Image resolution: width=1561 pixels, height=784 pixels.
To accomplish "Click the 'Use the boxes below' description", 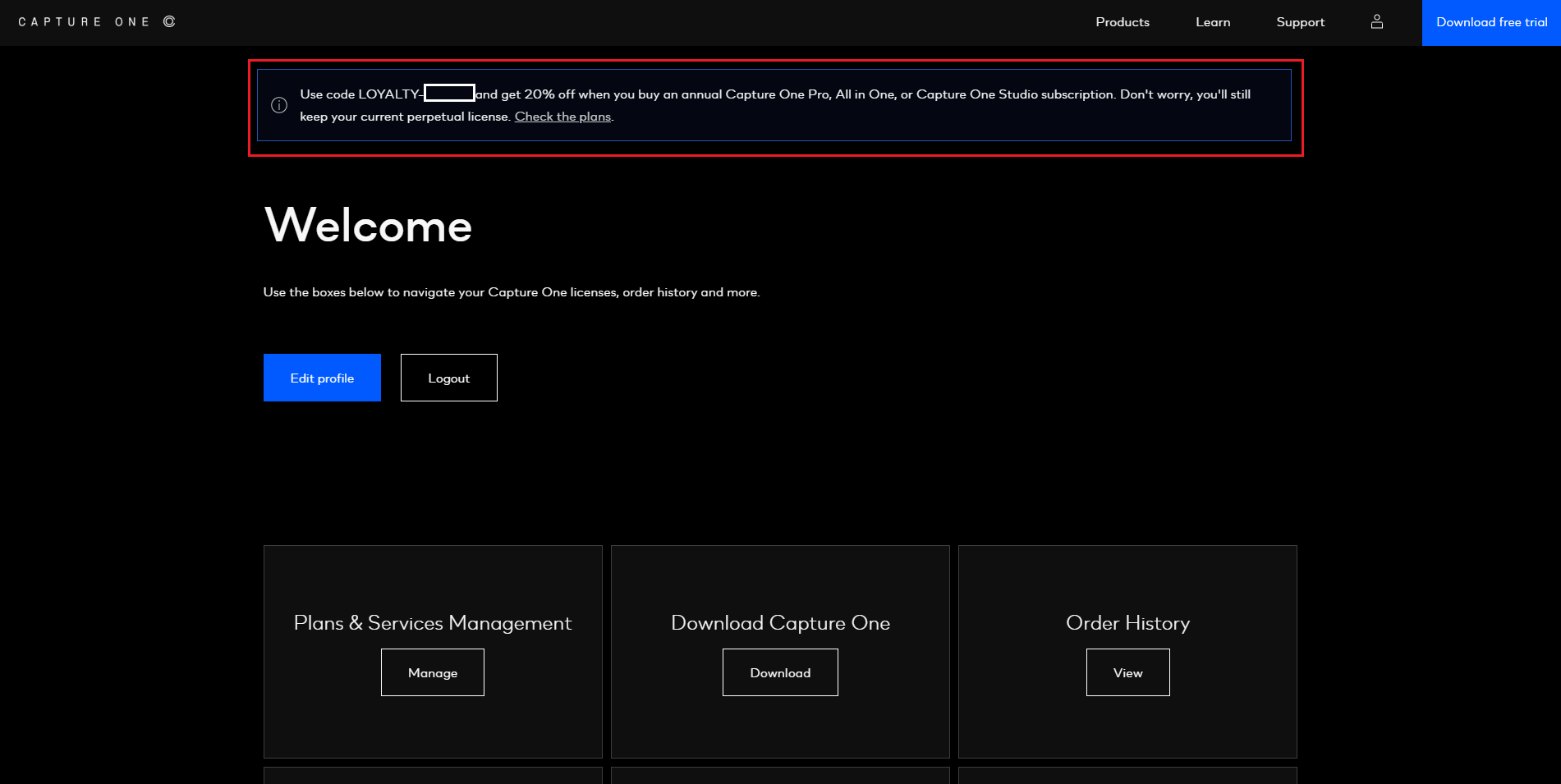I will [512, 292].
